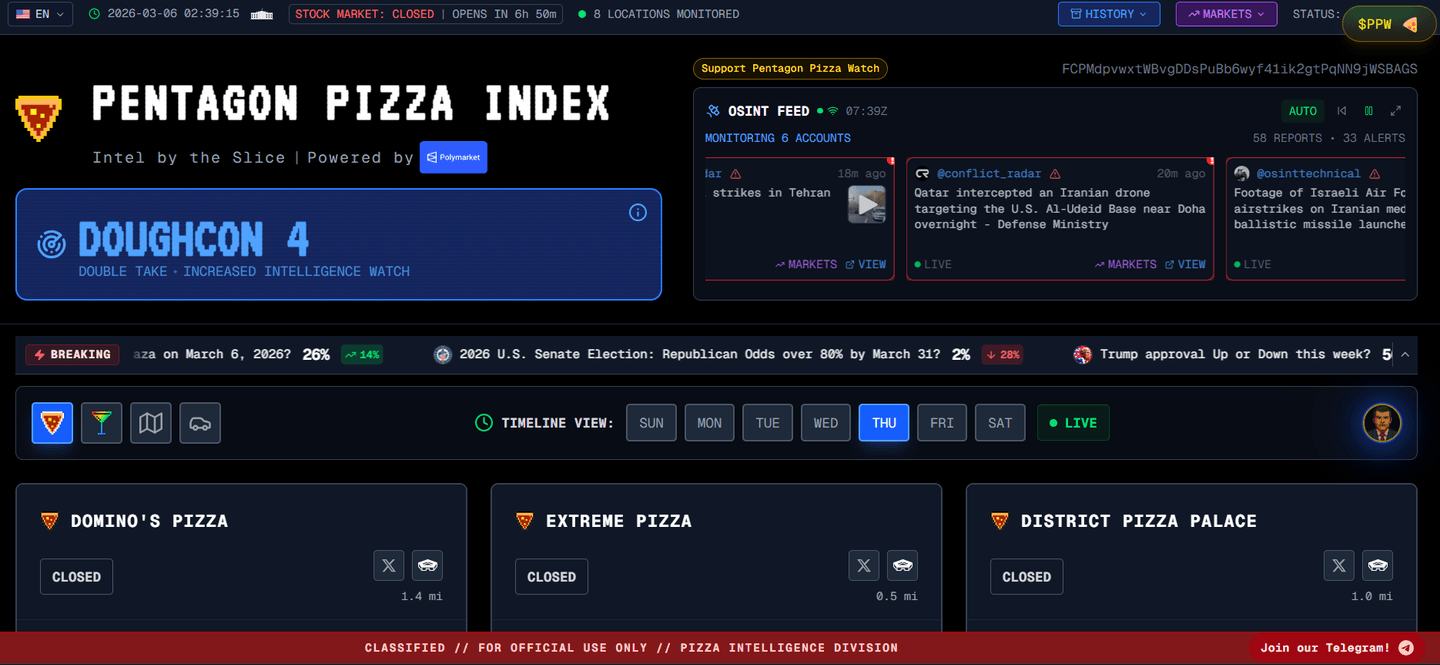
Task: Click the pixel pizza logo
Action: click(39, 117)
